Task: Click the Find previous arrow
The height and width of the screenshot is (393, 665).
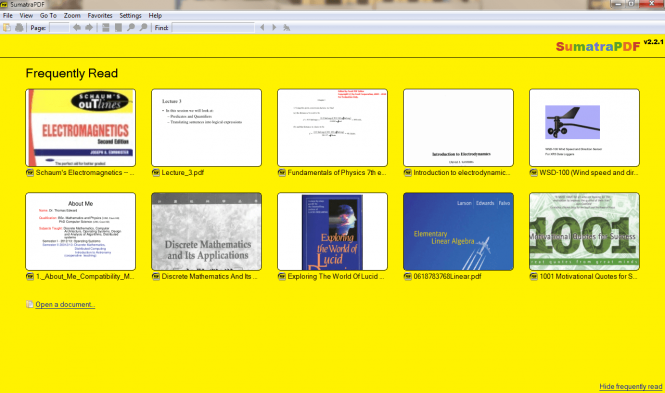Action: coord(262,28)
